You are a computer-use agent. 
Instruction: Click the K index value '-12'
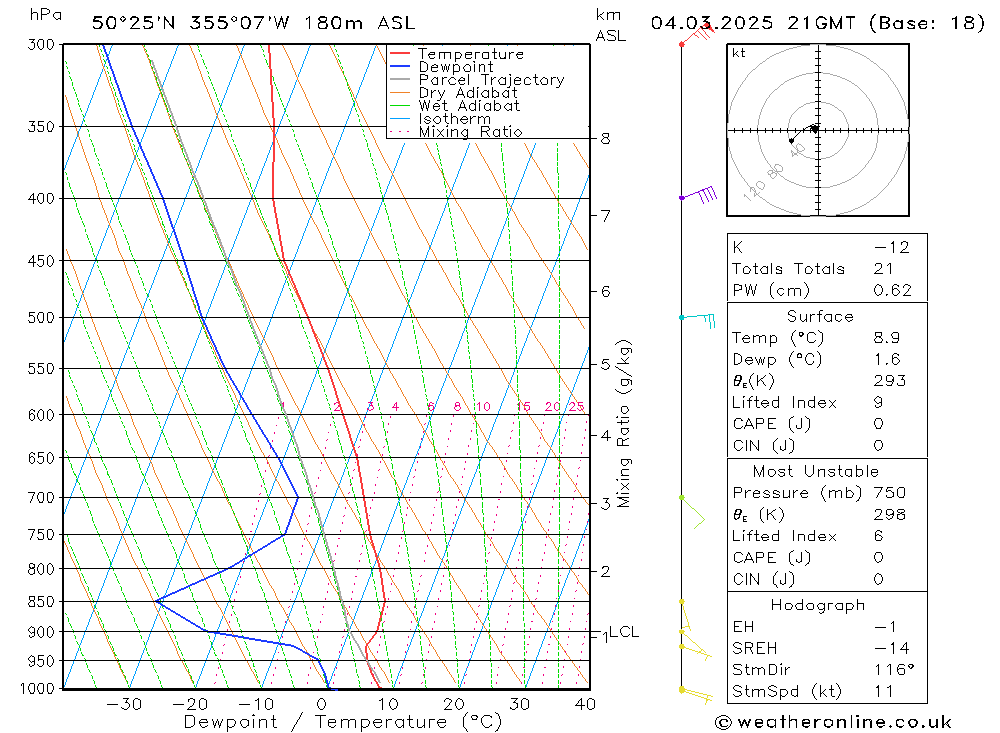(892, 248)
